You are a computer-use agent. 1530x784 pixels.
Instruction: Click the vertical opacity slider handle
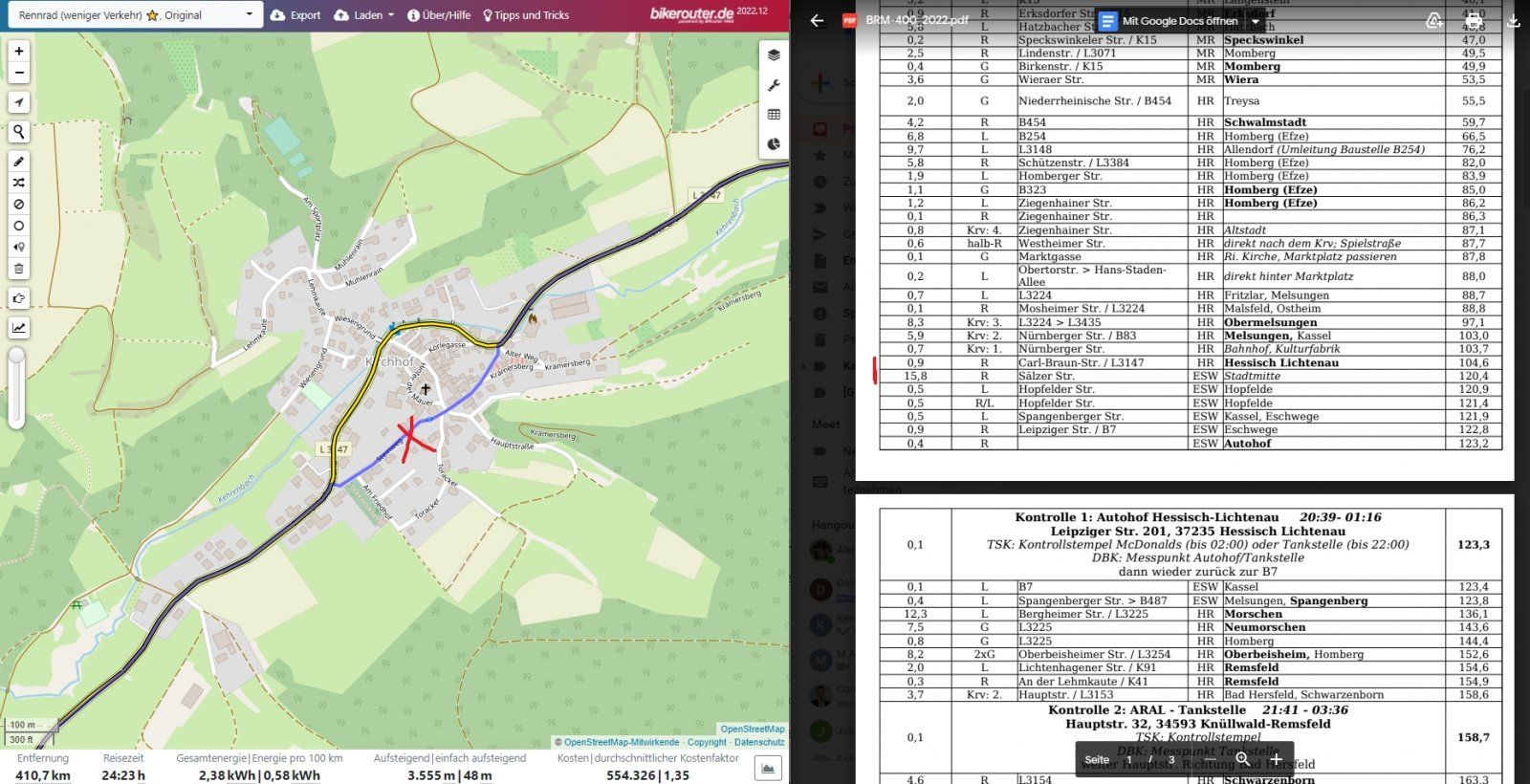pyautogui.click(x=16, y=357)
